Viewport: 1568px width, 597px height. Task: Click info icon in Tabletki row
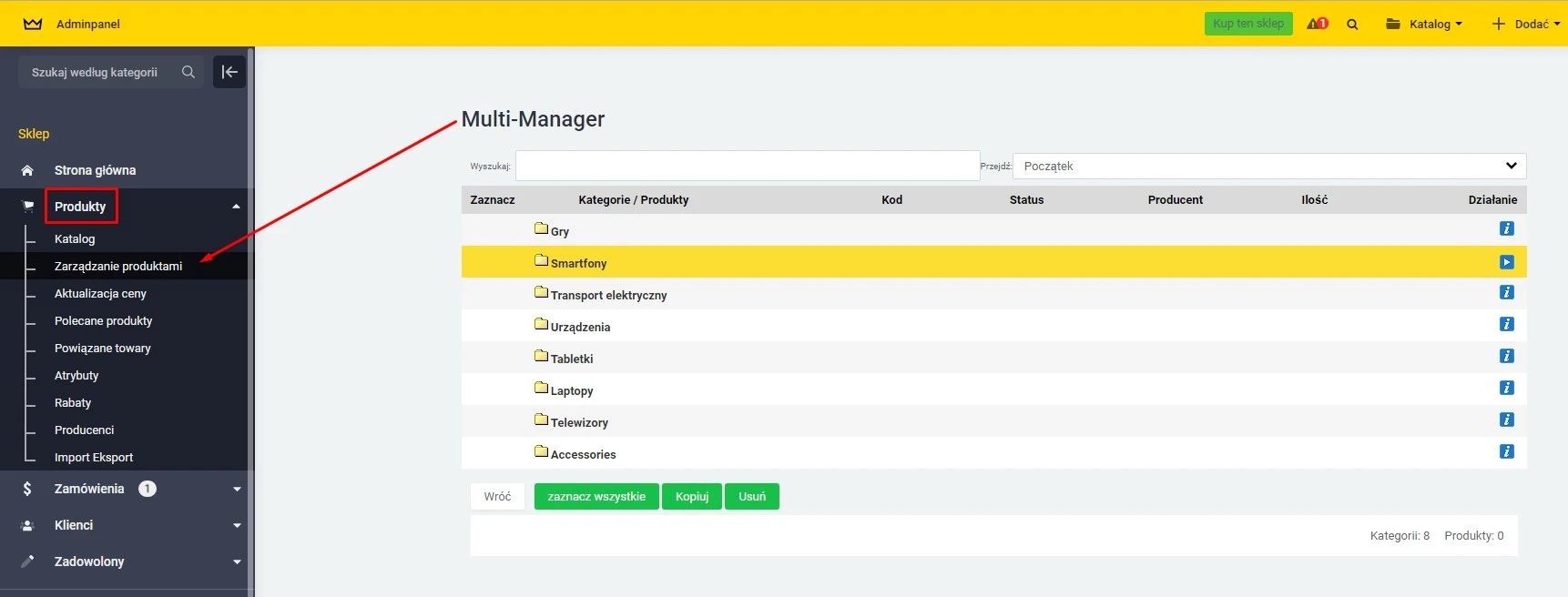(1506, 356)
